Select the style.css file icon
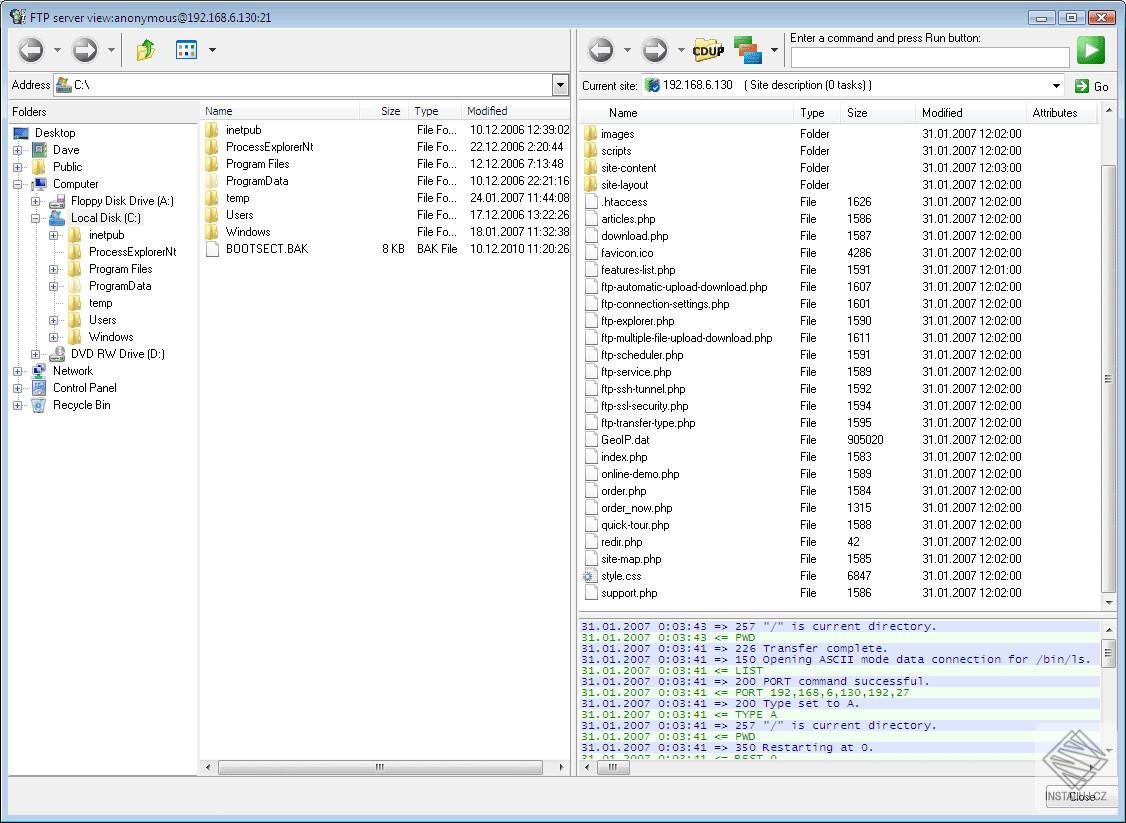1126x823 pixels. tap(590, 576)
